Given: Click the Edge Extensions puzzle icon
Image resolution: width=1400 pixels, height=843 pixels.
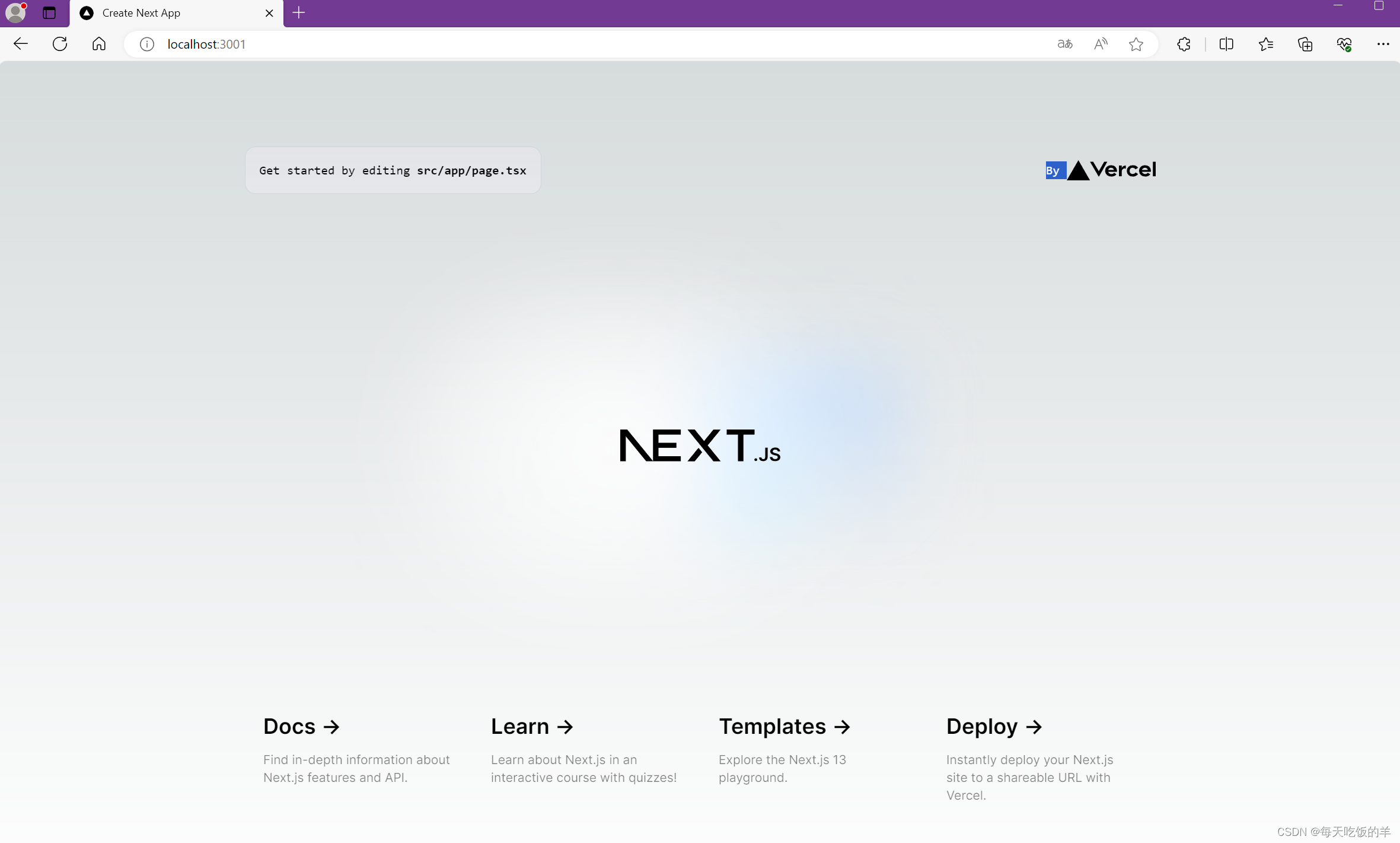Looking at the screenshot, I should tap(1183, 44).
